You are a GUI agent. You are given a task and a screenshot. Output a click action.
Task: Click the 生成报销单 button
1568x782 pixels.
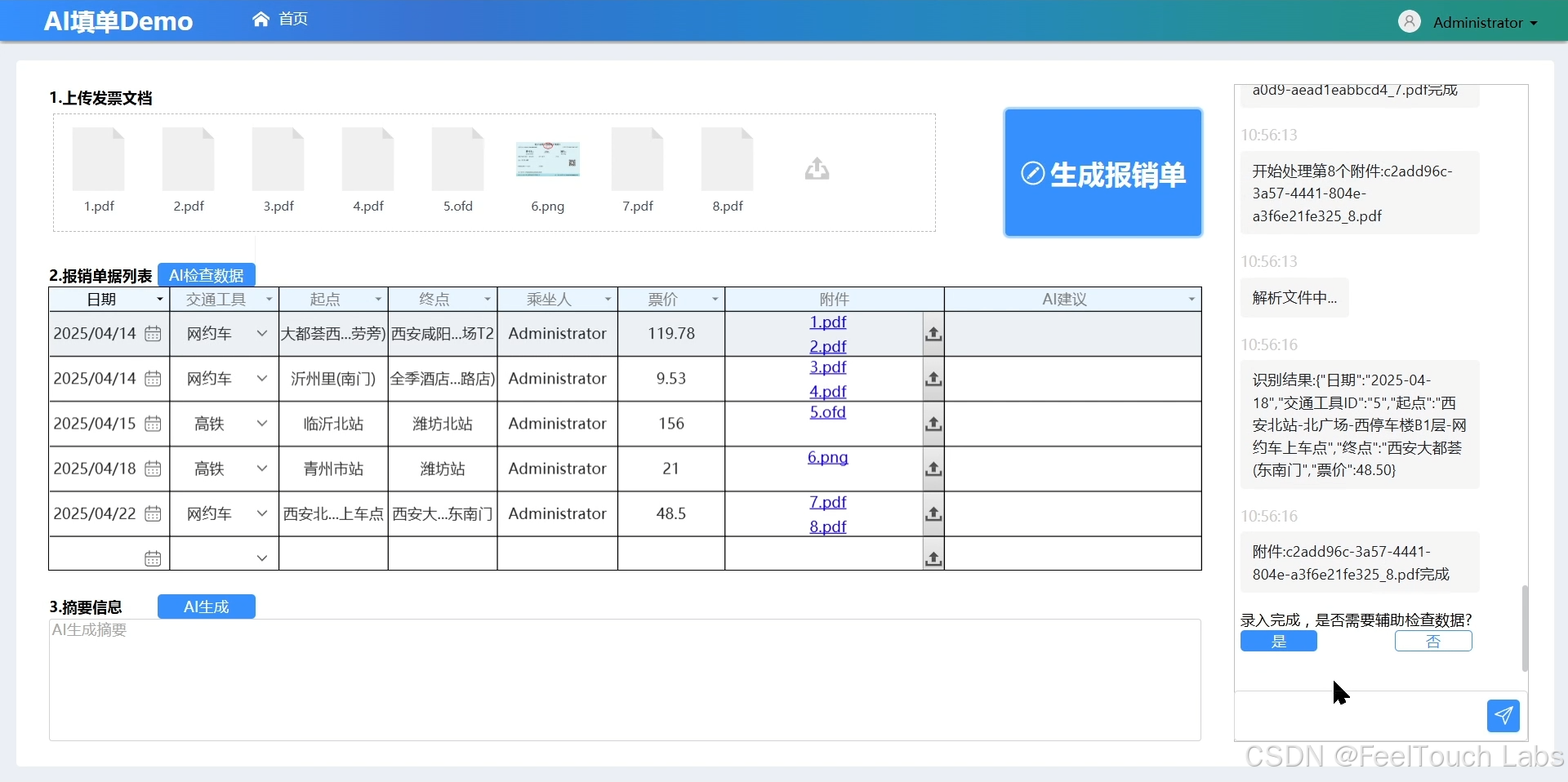point(1102,173)
